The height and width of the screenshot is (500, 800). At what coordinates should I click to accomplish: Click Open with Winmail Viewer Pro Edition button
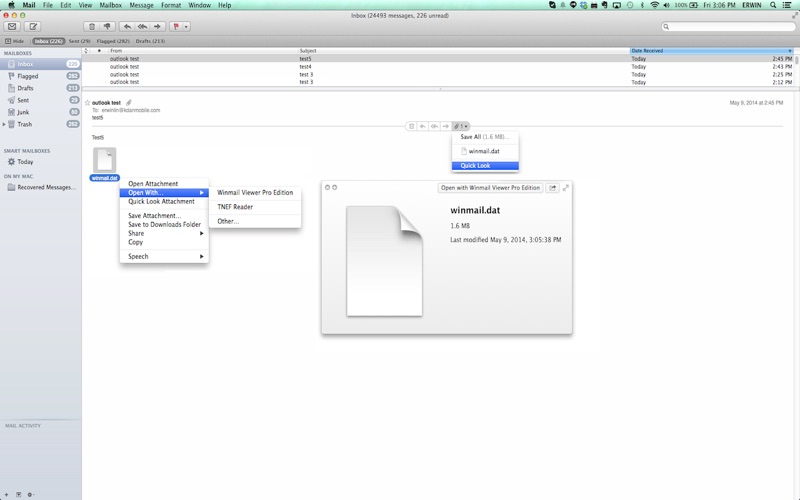490,188
